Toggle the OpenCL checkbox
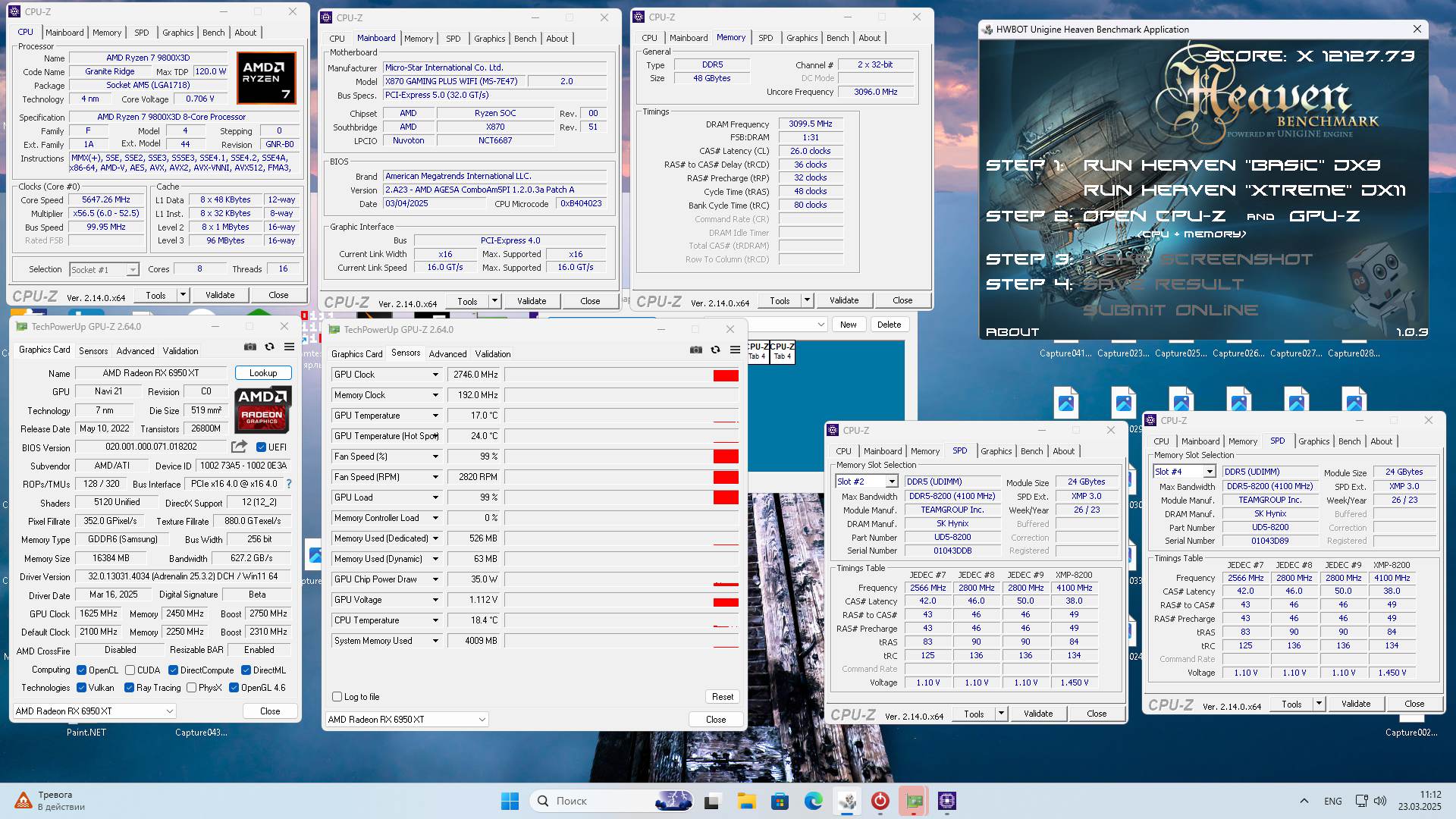Screen dimensions: 1456x819 82,670
